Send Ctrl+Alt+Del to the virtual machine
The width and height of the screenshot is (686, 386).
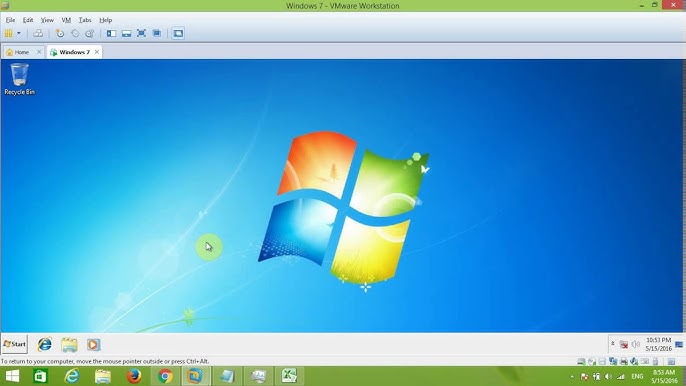(x=38, y=33)
